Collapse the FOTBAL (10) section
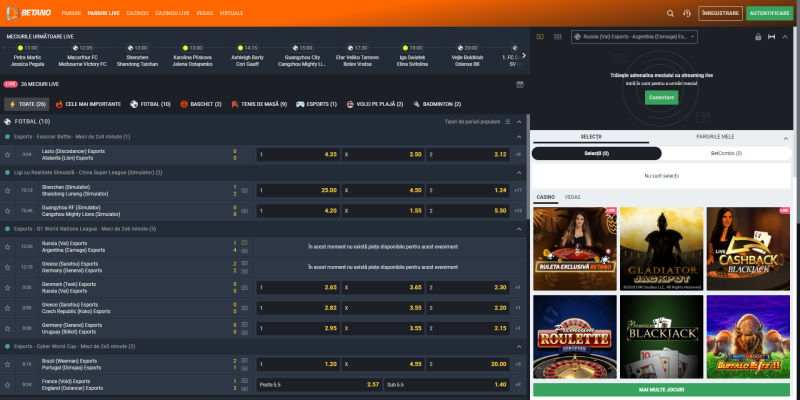Viewport: 800px width, 400px height. pyautogui.click(x=519, y=122)
